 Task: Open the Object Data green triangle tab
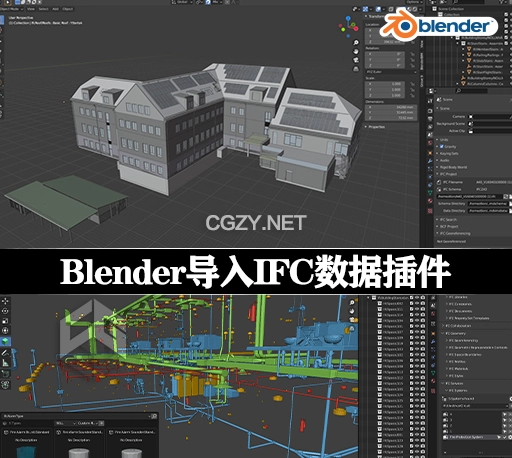click(430, 192)
